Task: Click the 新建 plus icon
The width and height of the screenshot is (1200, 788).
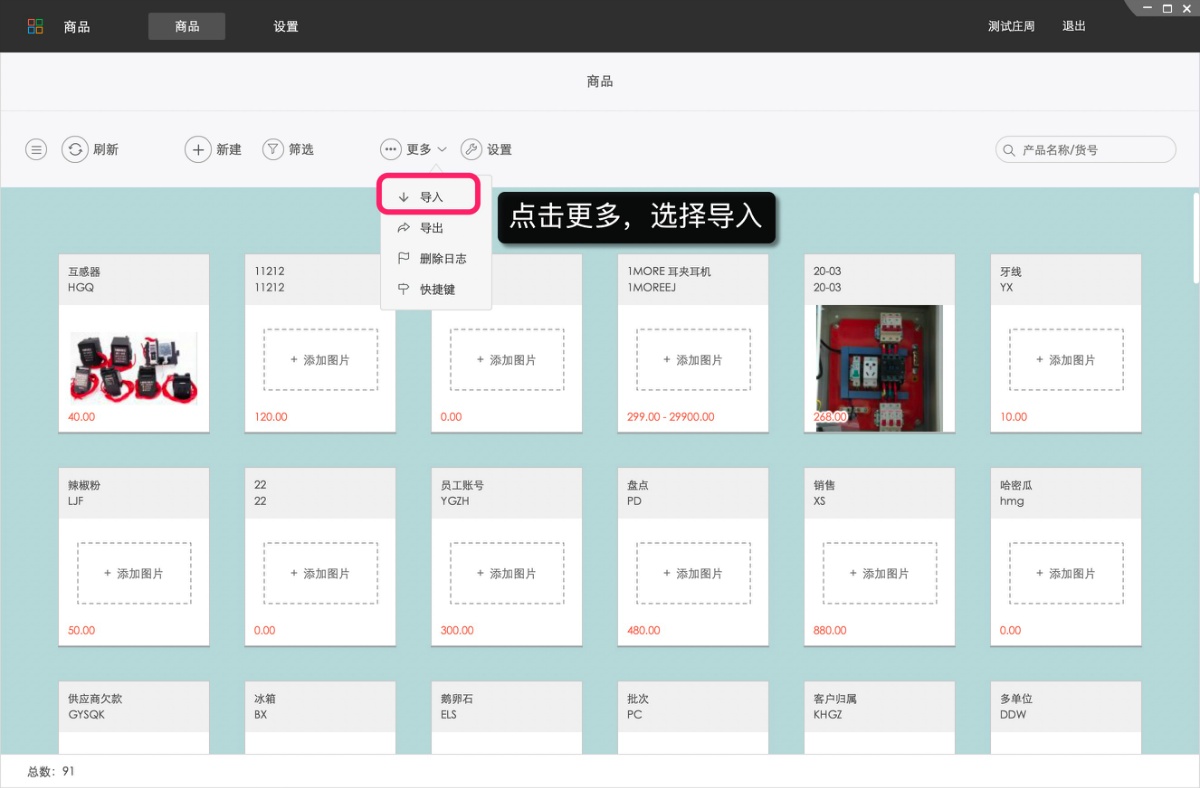Action: click(198, 149)
